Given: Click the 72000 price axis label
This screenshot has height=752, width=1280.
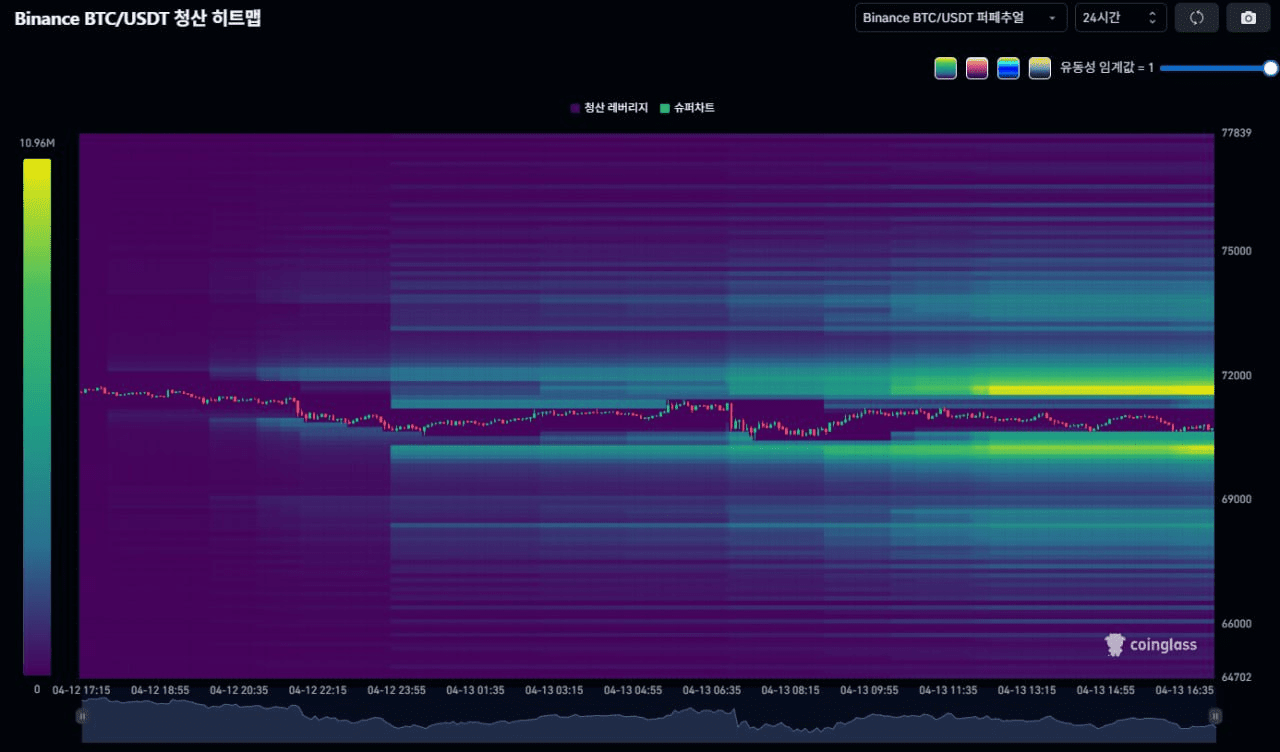Looking at the screenshot, I should tap(1236, 376).
